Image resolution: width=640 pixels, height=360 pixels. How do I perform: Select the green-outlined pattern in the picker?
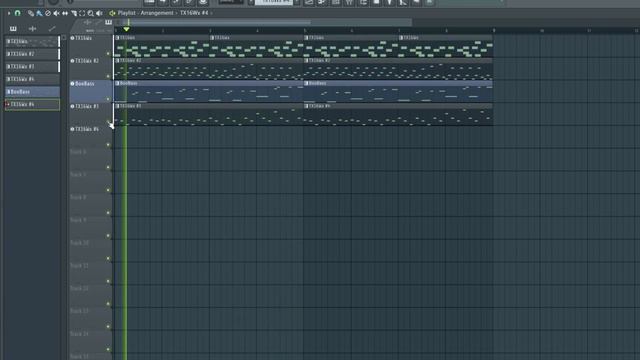point(32,104)
